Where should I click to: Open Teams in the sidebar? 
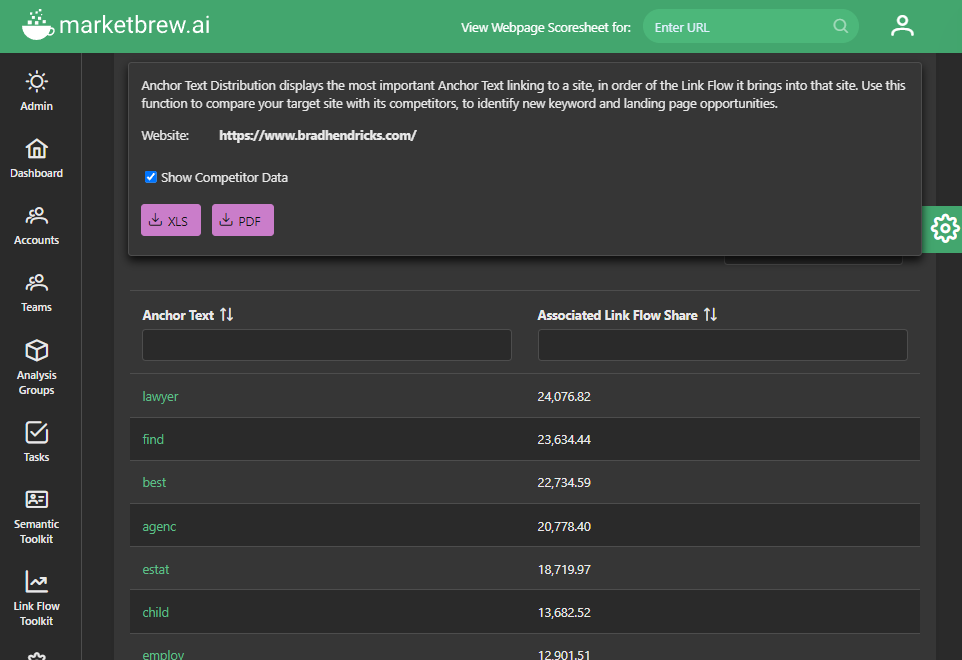tap(37, 292)
